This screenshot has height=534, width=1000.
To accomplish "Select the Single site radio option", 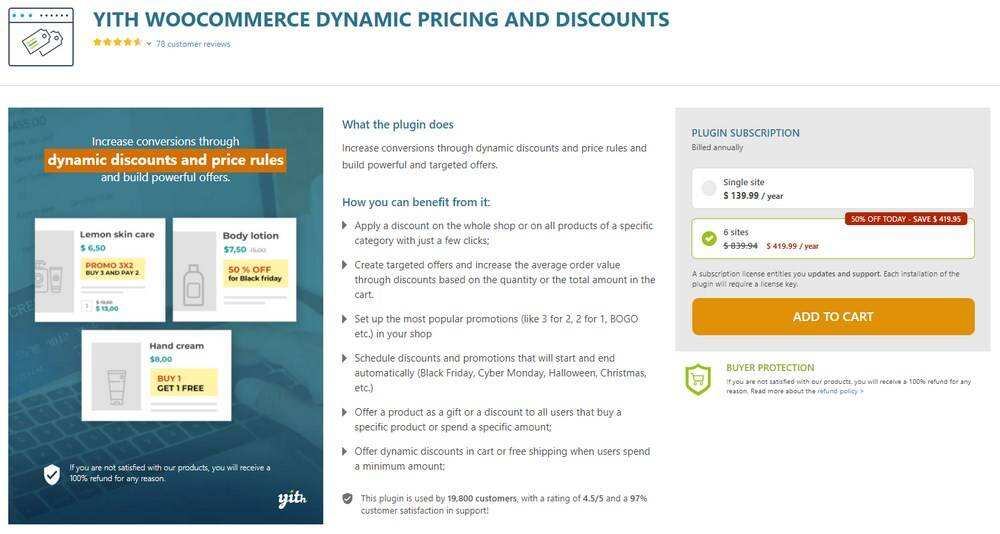I will (x=709, y=188).
